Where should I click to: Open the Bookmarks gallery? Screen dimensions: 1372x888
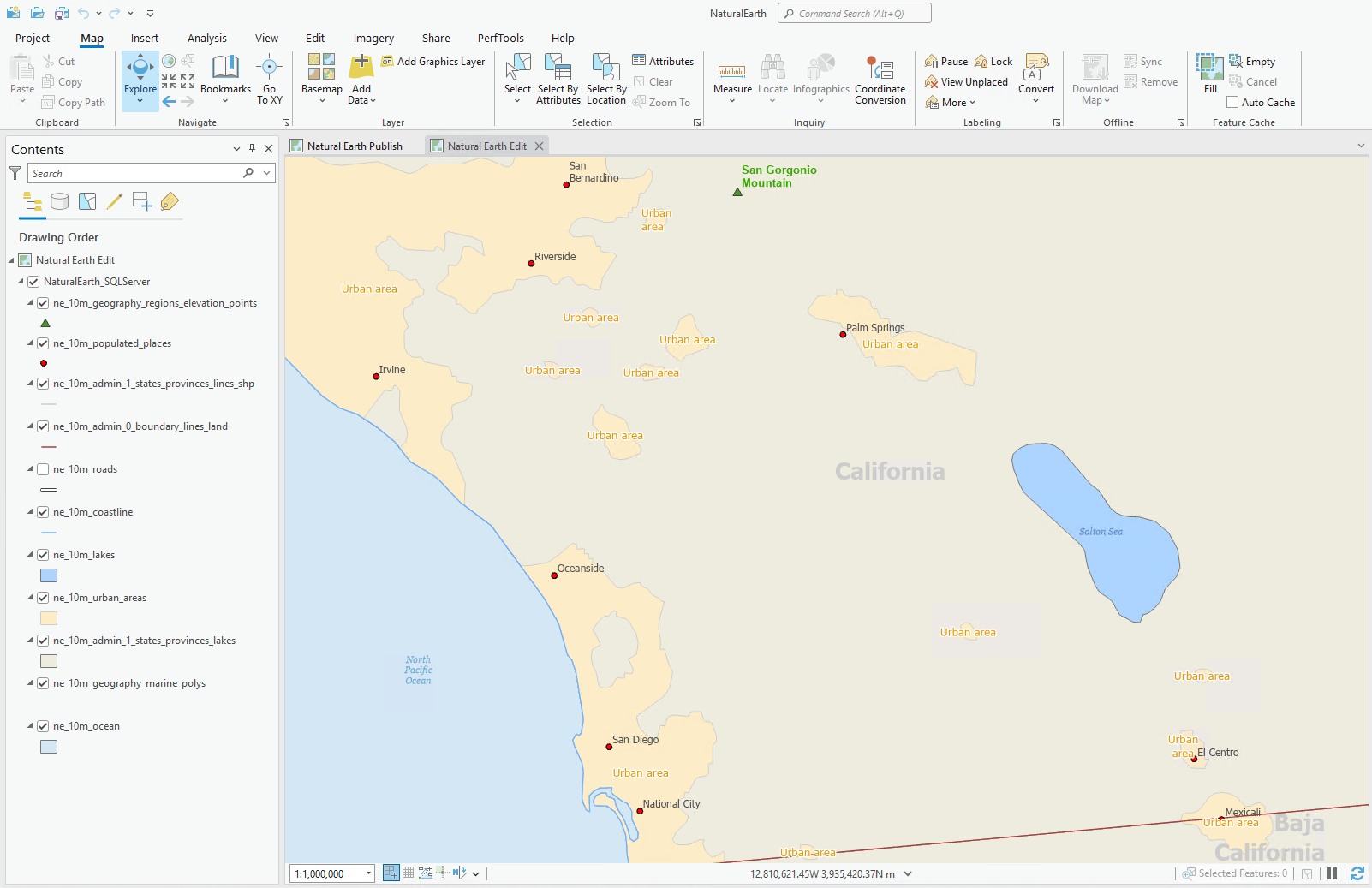(225, 78)
